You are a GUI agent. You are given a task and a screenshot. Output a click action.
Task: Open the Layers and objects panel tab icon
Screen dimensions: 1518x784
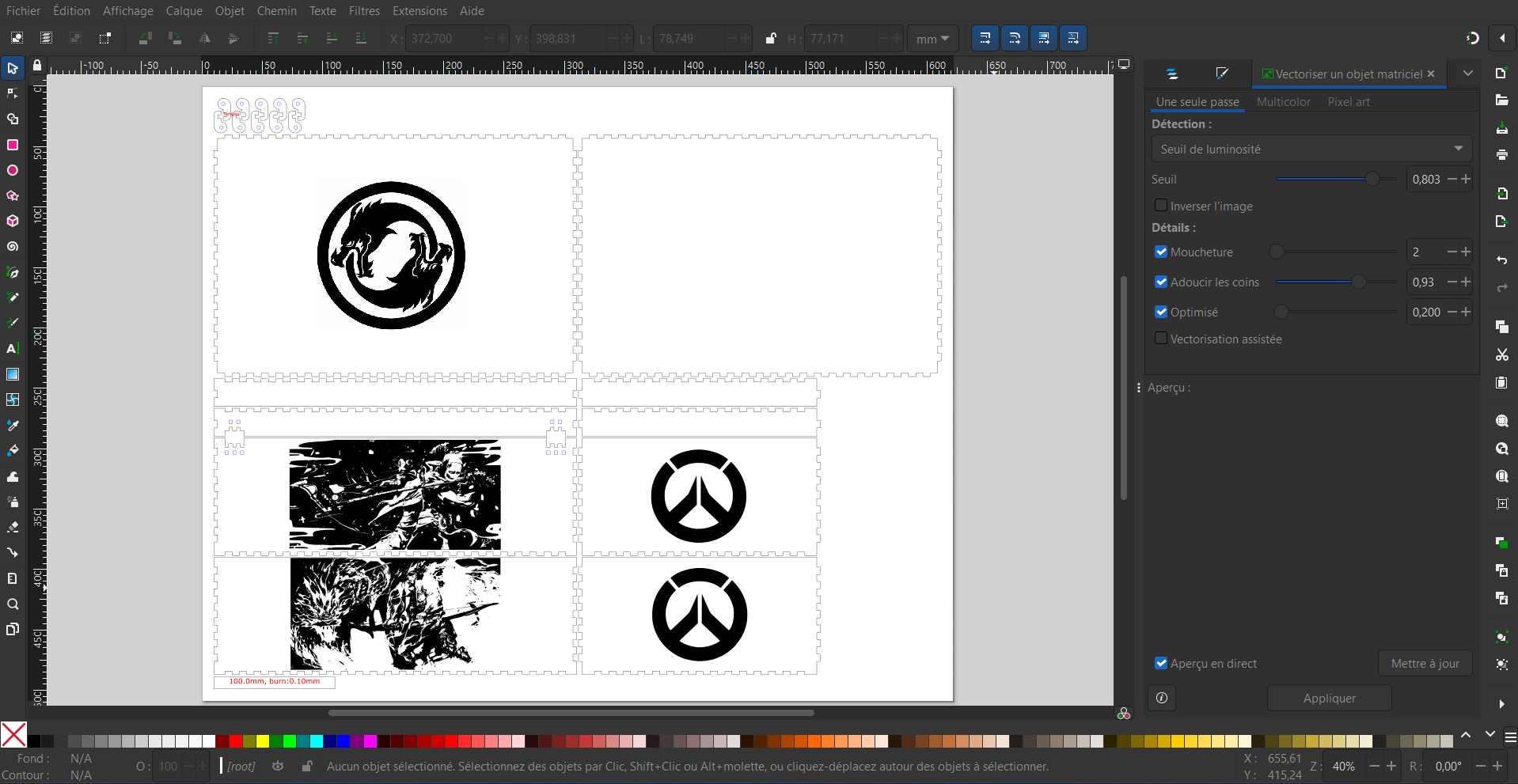coord(1172,74)
